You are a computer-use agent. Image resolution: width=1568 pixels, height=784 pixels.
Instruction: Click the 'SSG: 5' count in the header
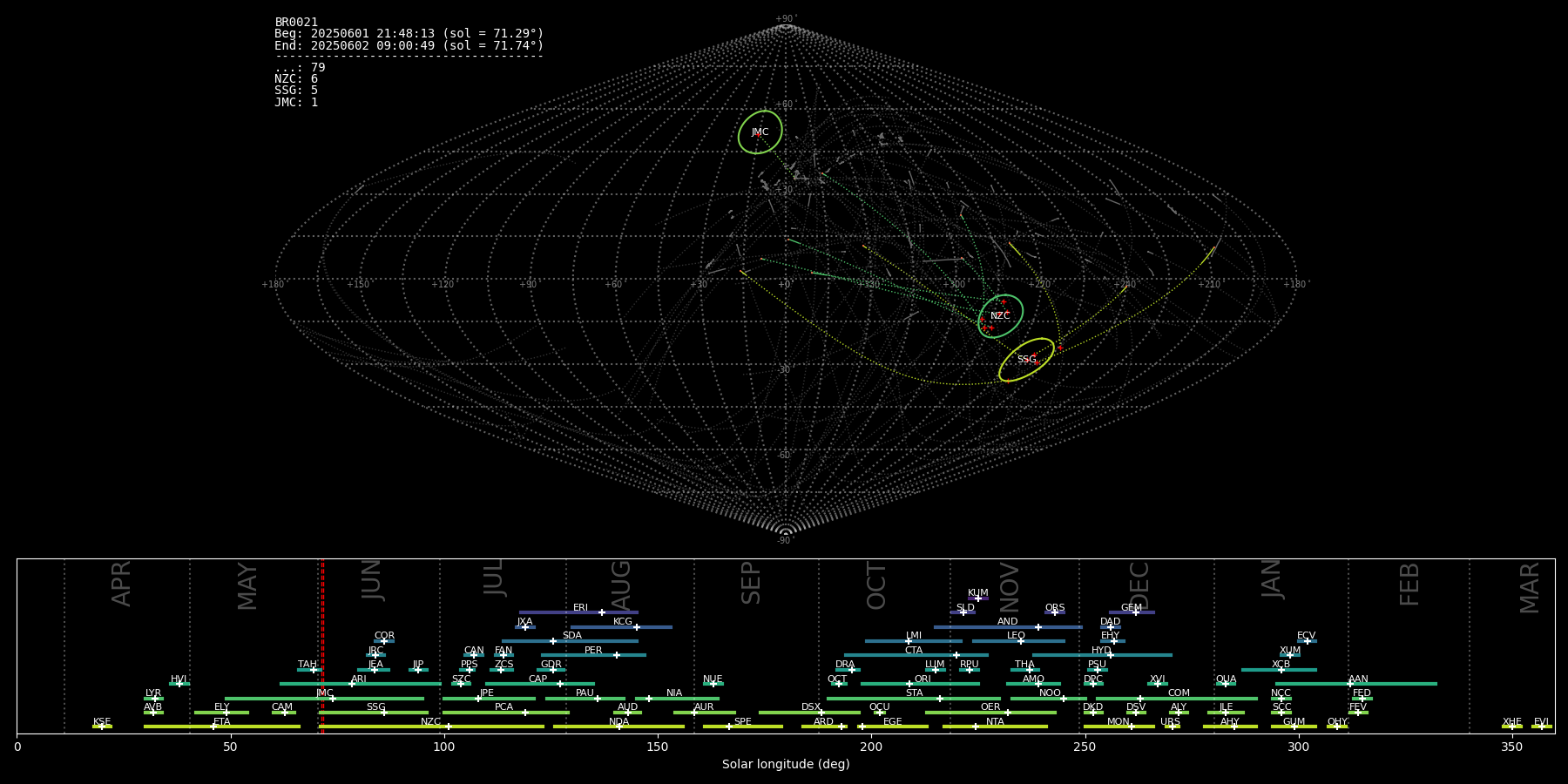click(296, 91)
